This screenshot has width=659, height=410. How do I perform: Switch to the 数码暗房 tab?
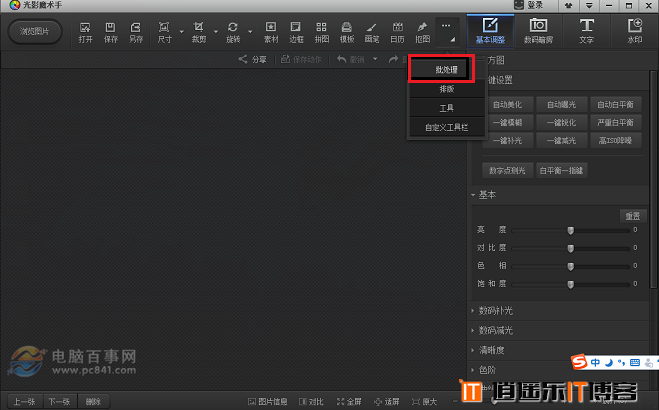[538, 31]
